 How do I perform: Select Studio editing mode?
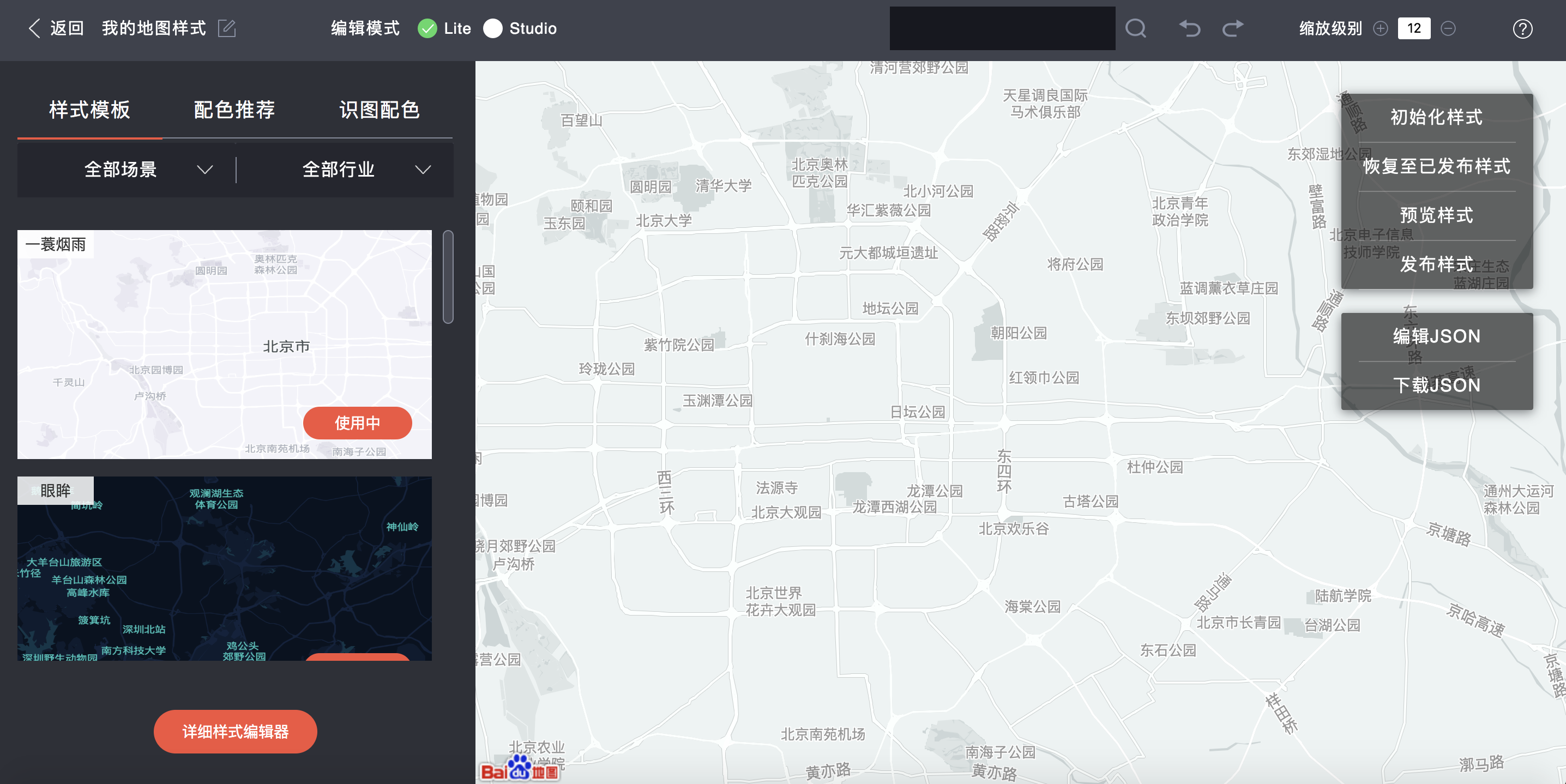point(492,28)
